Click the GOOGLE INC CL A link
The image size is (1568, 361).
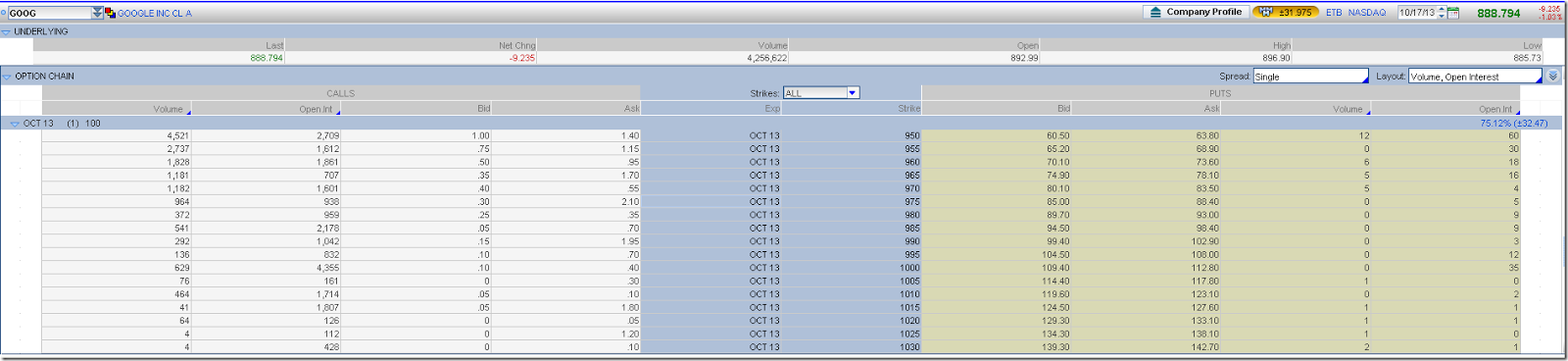(155, 13)
